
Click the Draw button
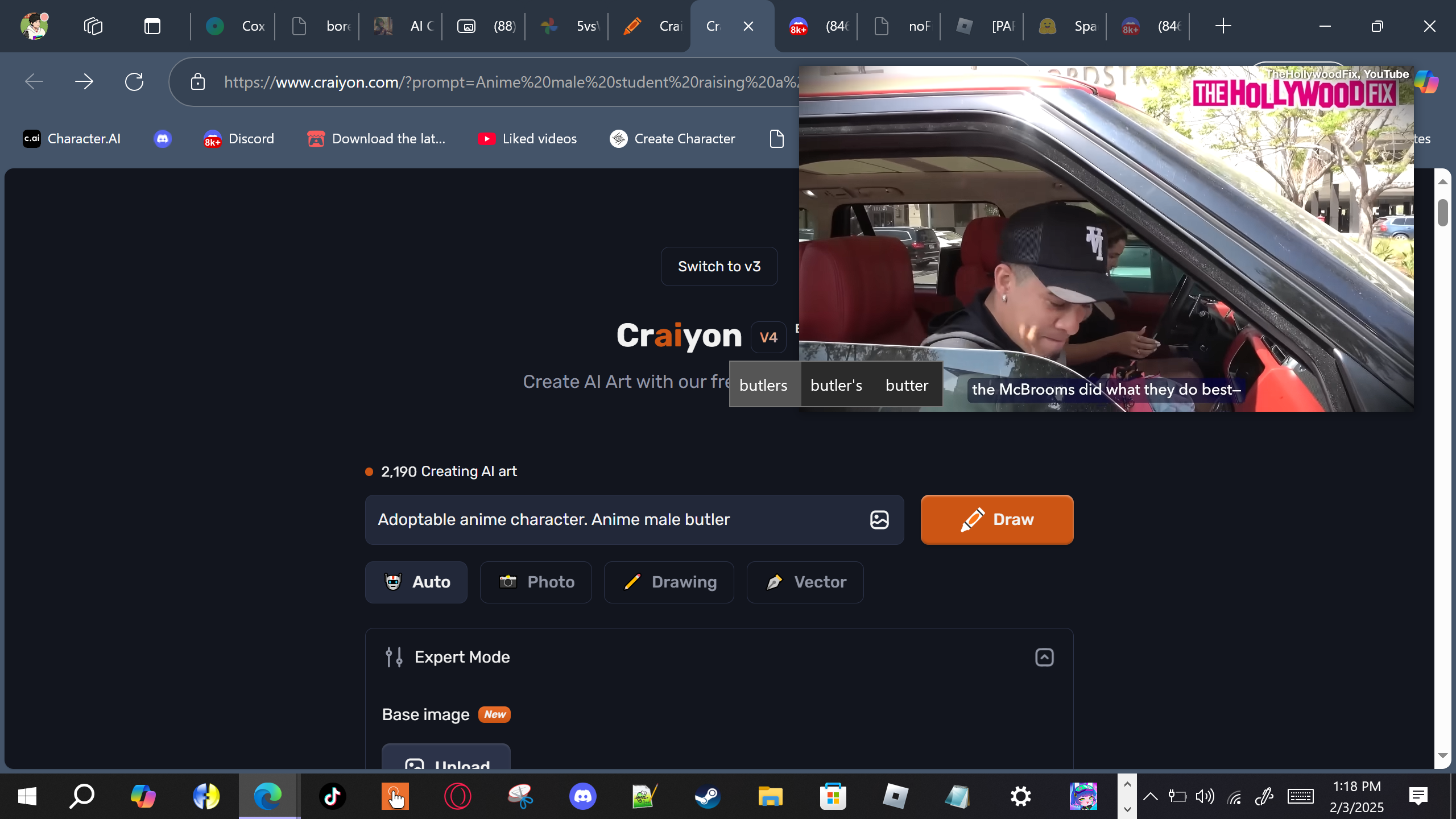[997, 519]
